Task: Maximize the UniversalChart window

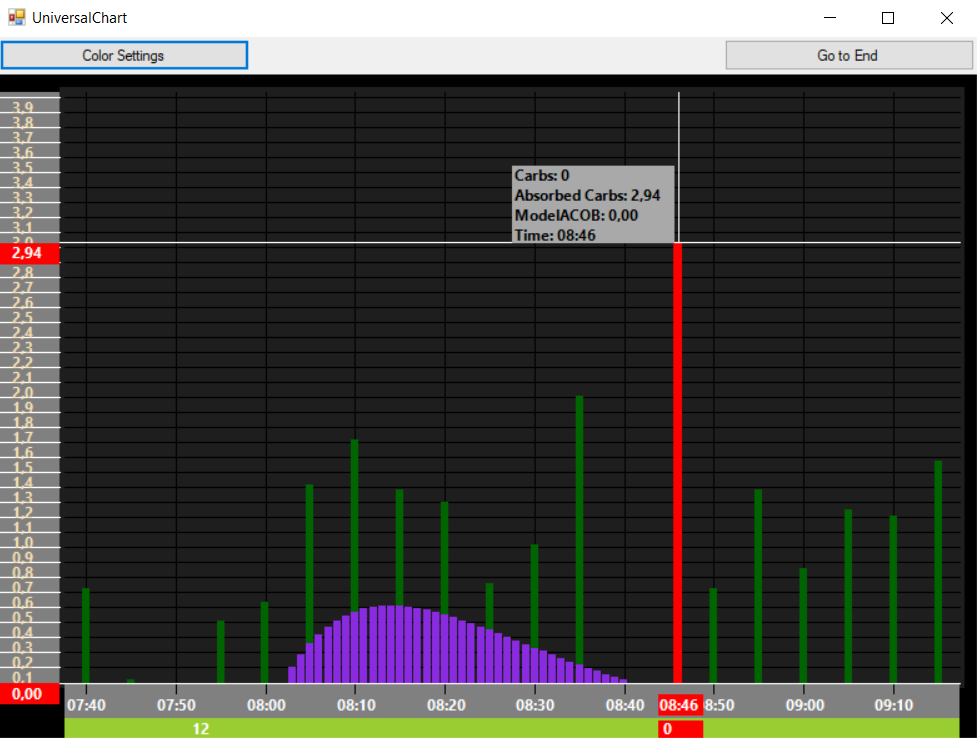Action: pyautogui.click(x=888, y=18)
